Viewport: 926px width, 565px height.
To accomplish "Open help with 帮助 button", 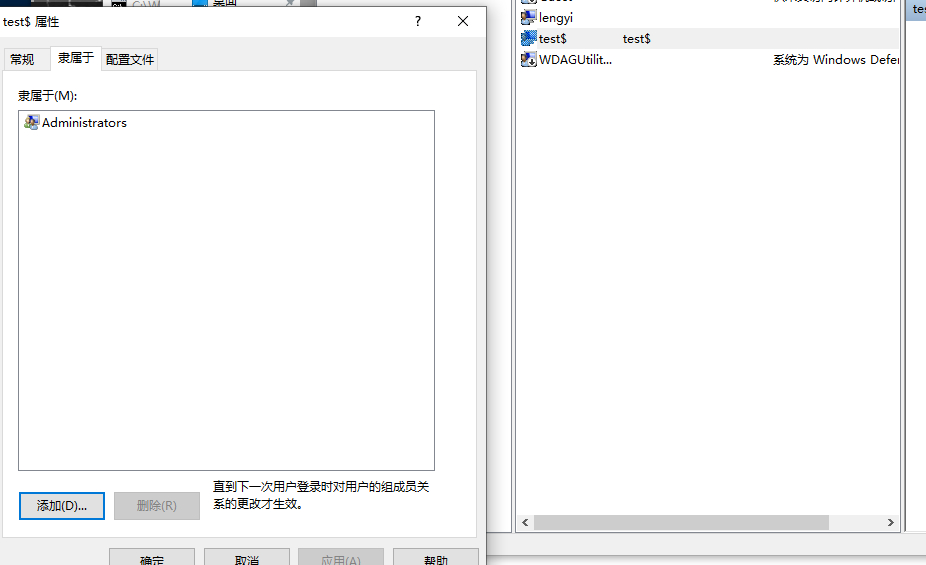I will [x=436, y=557].
